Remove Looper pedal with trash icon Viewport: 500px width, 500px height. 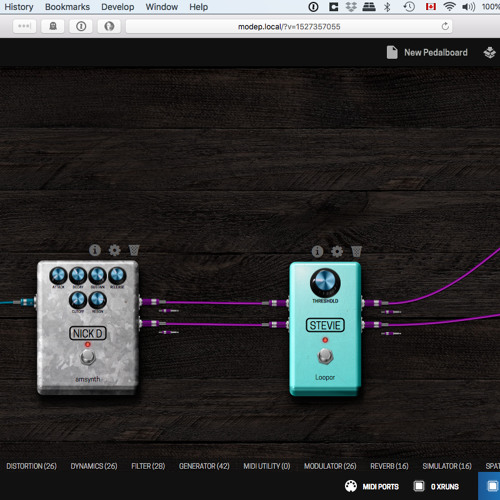(356, 251)
